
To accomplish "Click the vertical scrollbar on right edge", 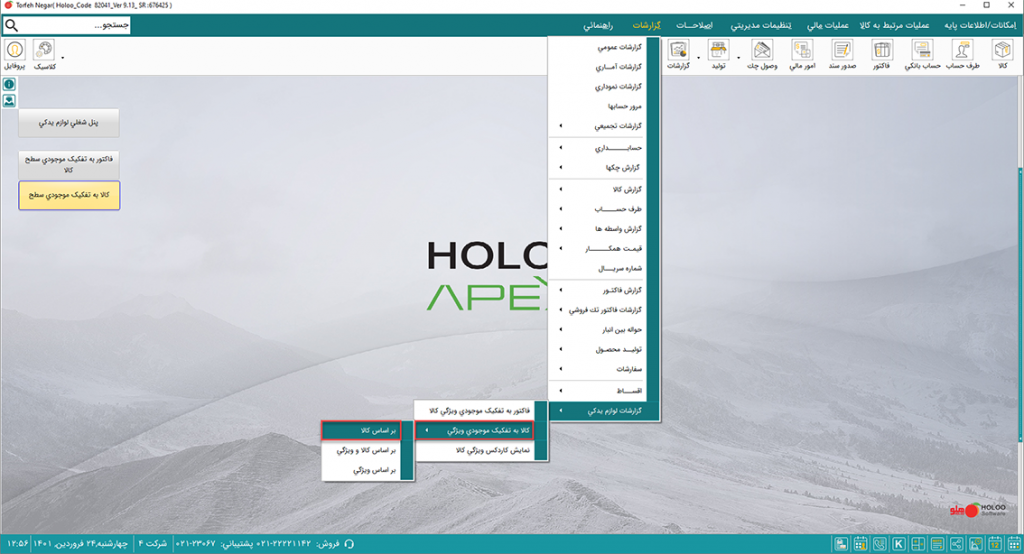I will tap(1020, 304).
